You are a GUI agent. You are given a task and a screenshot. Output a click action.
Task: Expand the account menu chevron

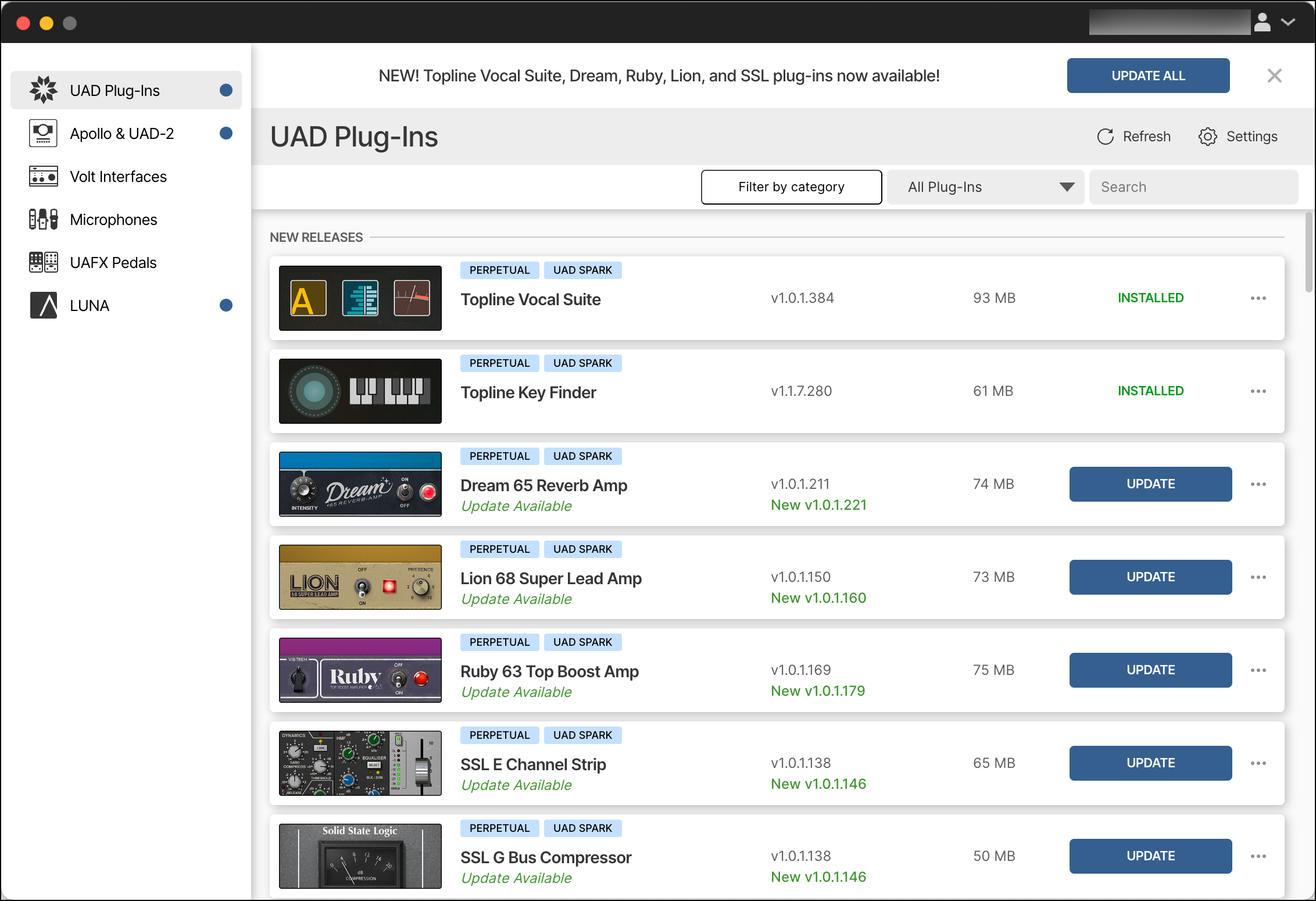pos(1288,23)
